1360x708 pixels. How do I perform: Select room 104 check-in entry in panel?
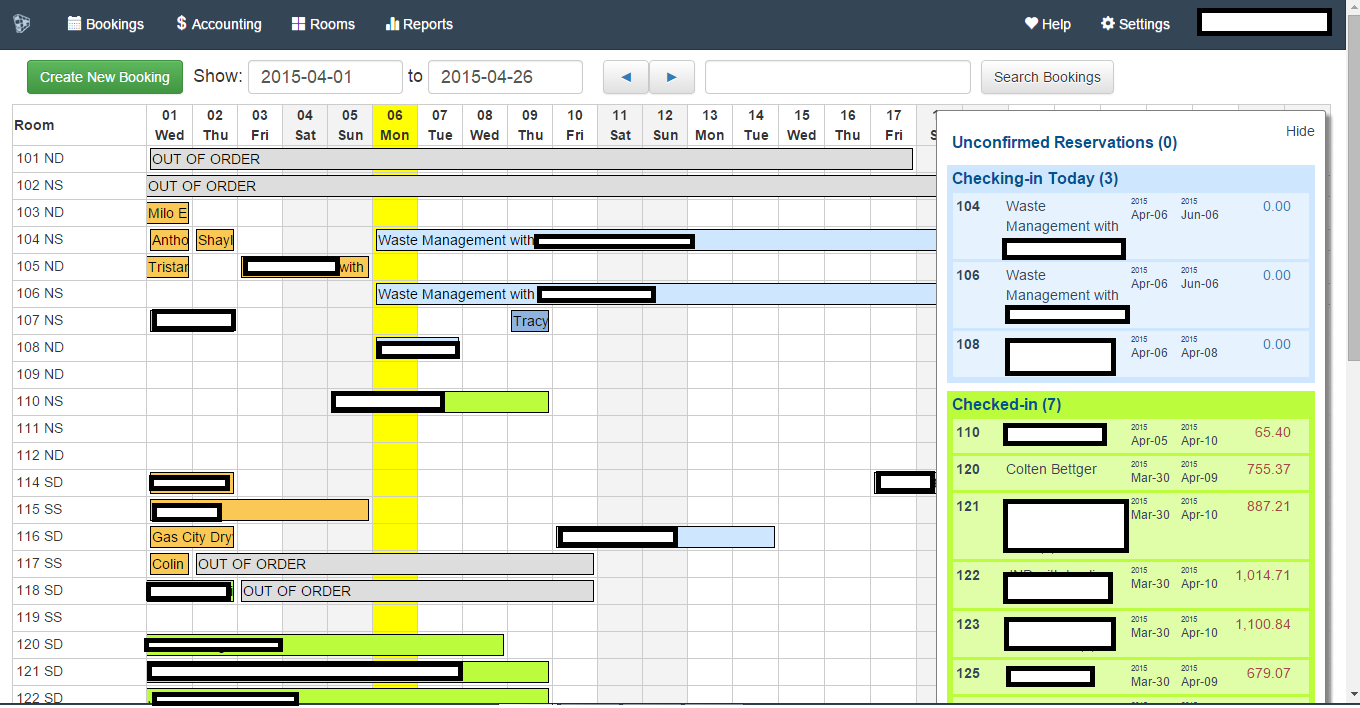tap(1130, 227)
